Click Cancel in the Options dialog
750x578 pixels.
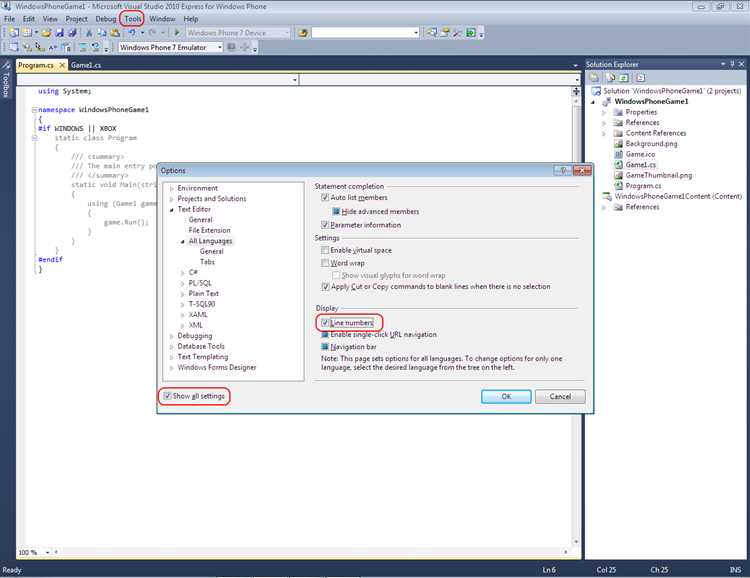coord(560,396)
